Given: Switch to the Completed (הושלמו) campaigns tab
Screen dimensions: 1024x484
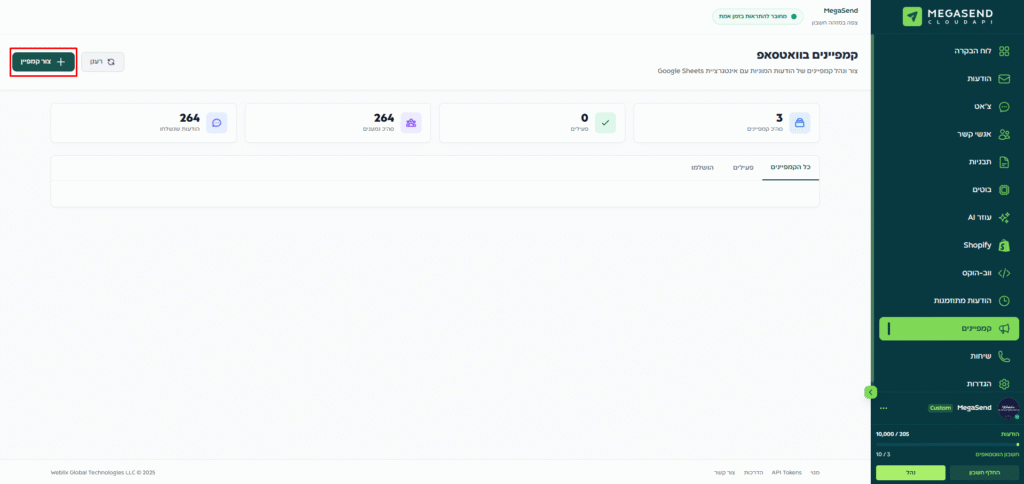Looking at the screenshot, I should (x=702, y=167).
